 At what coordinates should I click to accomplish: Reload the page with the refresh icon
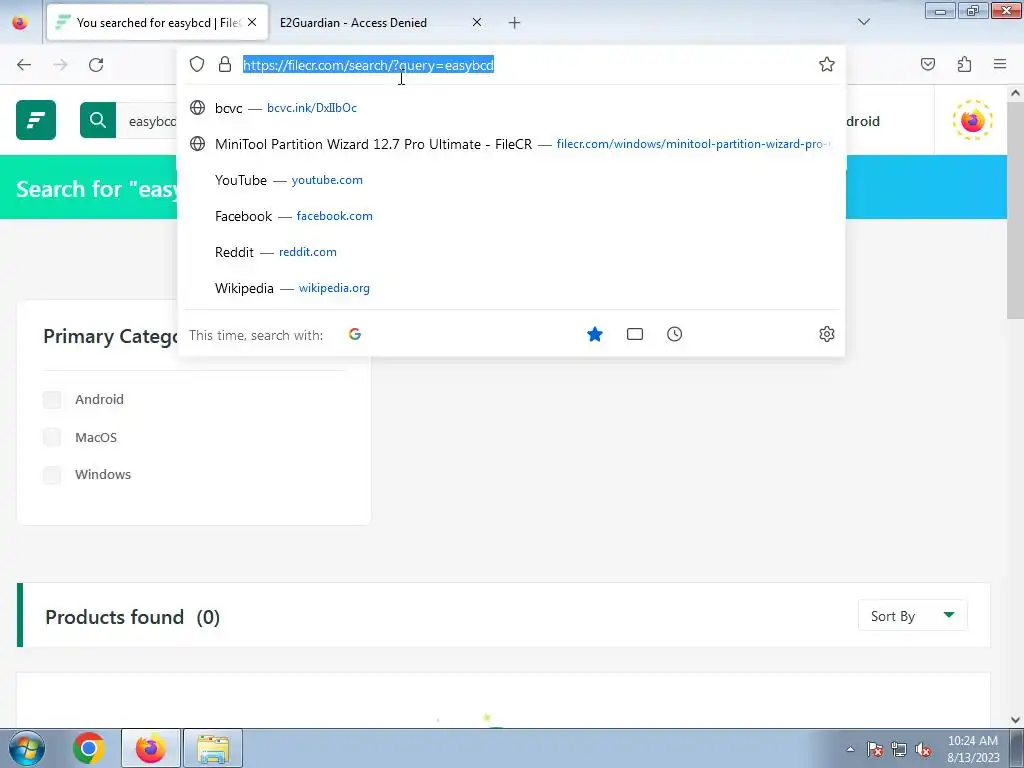pyautogui.click(x=96, y=65)
